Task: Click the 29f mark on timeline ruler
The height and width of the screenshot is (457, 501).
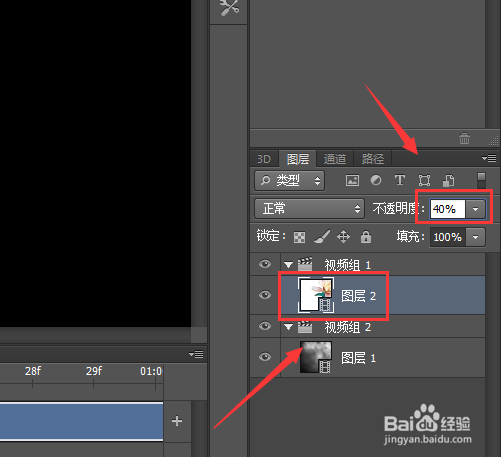Action: tap(94, 371)
